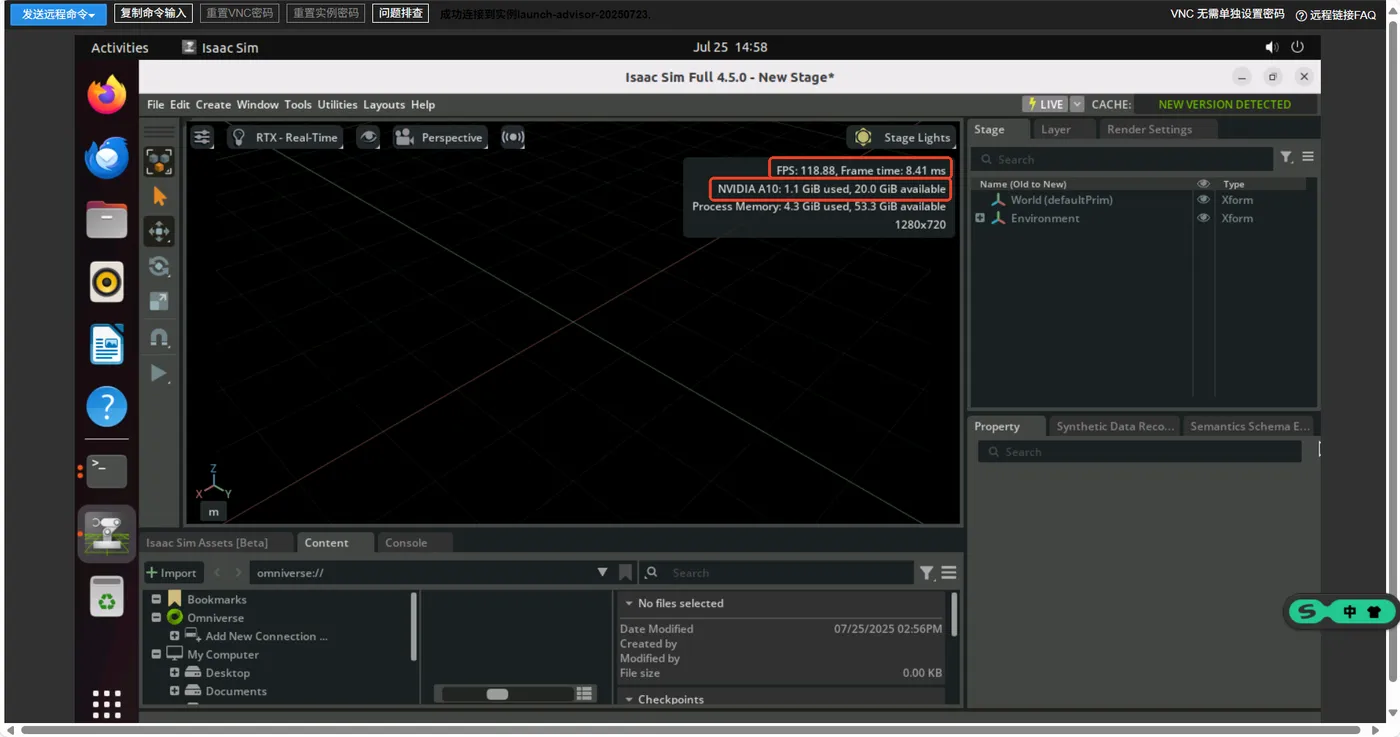Screen dimensions: 1400x737
Task: Collapse the My Computer tree node
Action: [156, 654]
